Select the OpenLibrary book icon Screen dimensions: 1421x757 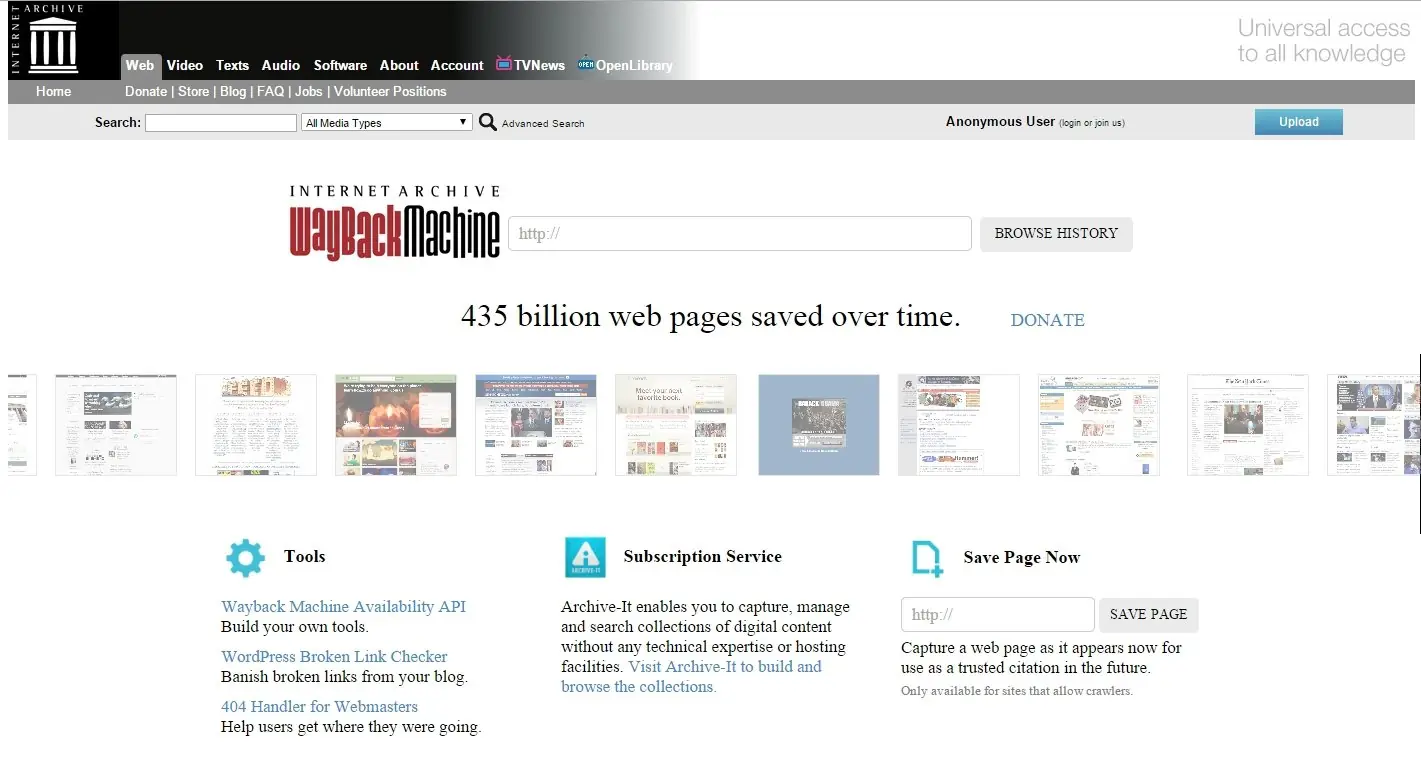click(584, 64)
